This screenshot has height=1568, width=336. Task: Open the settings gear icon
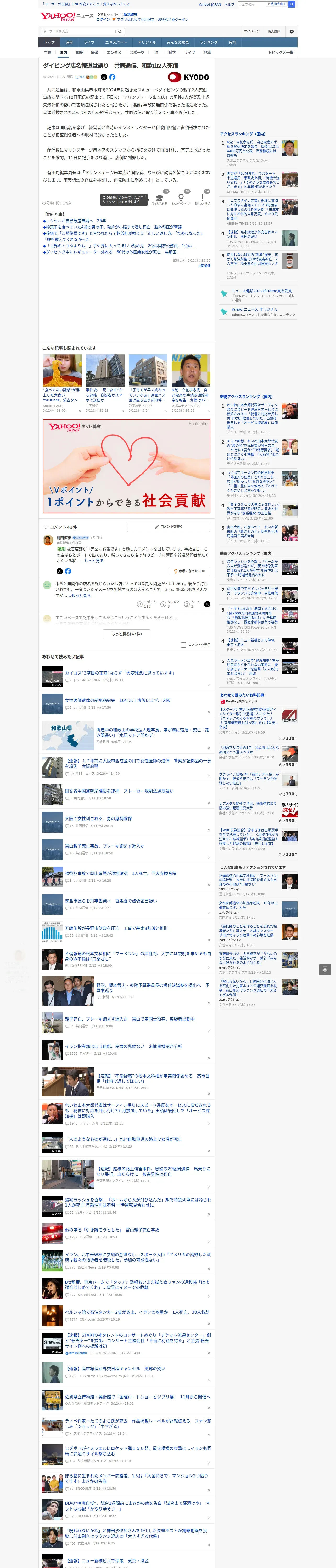[292, 32]
